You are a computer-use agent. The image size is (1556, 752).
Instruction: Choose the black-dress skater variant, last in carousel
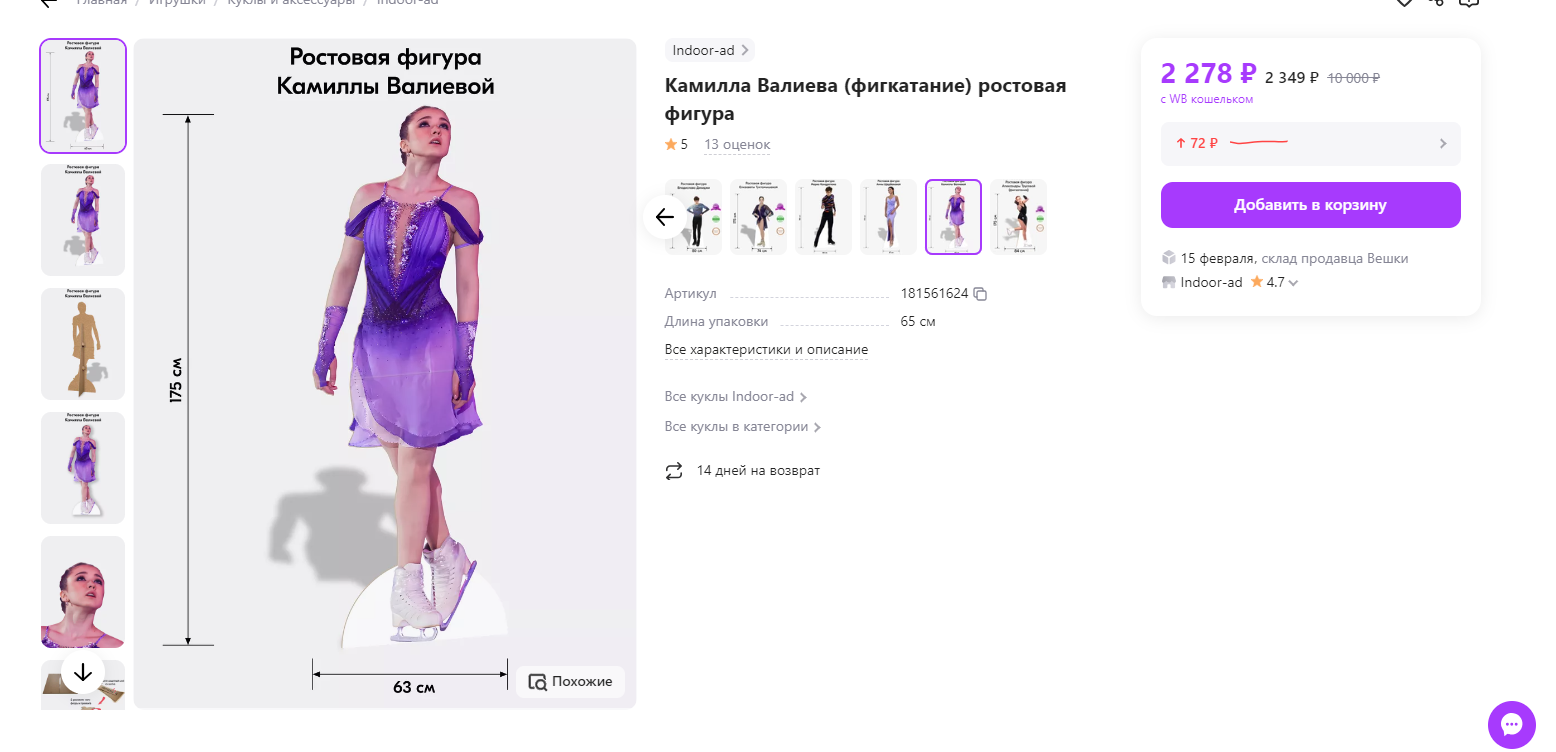coord(1019,217)
